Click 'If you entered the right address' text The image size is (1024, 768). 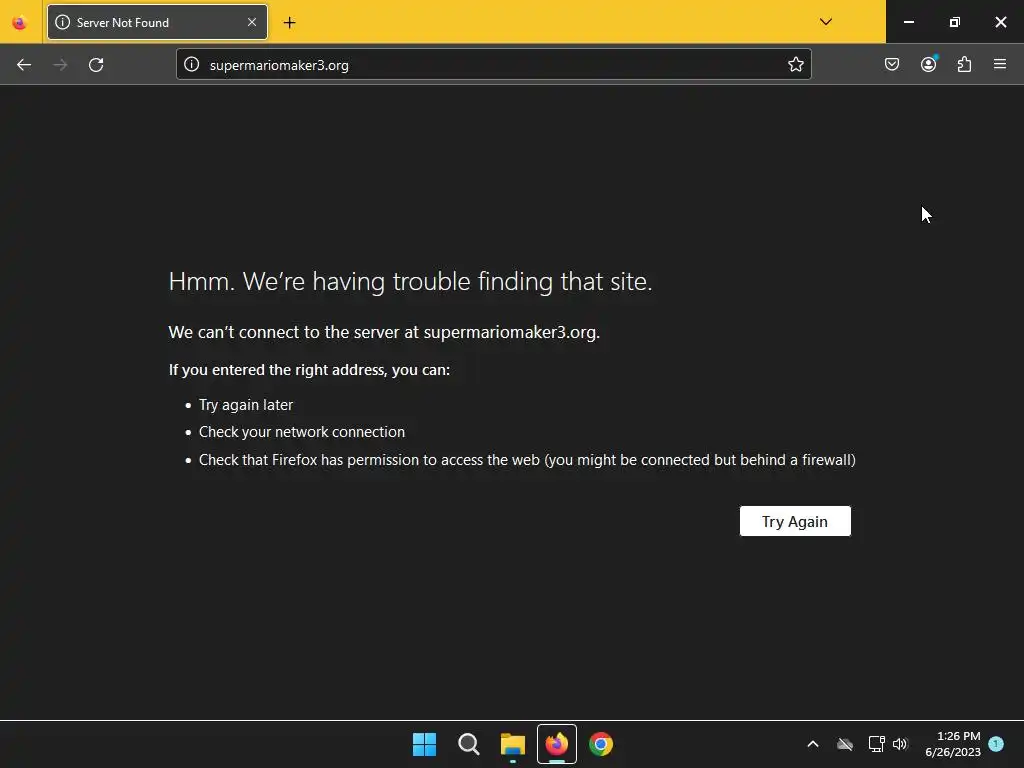(x=309, y=370)
